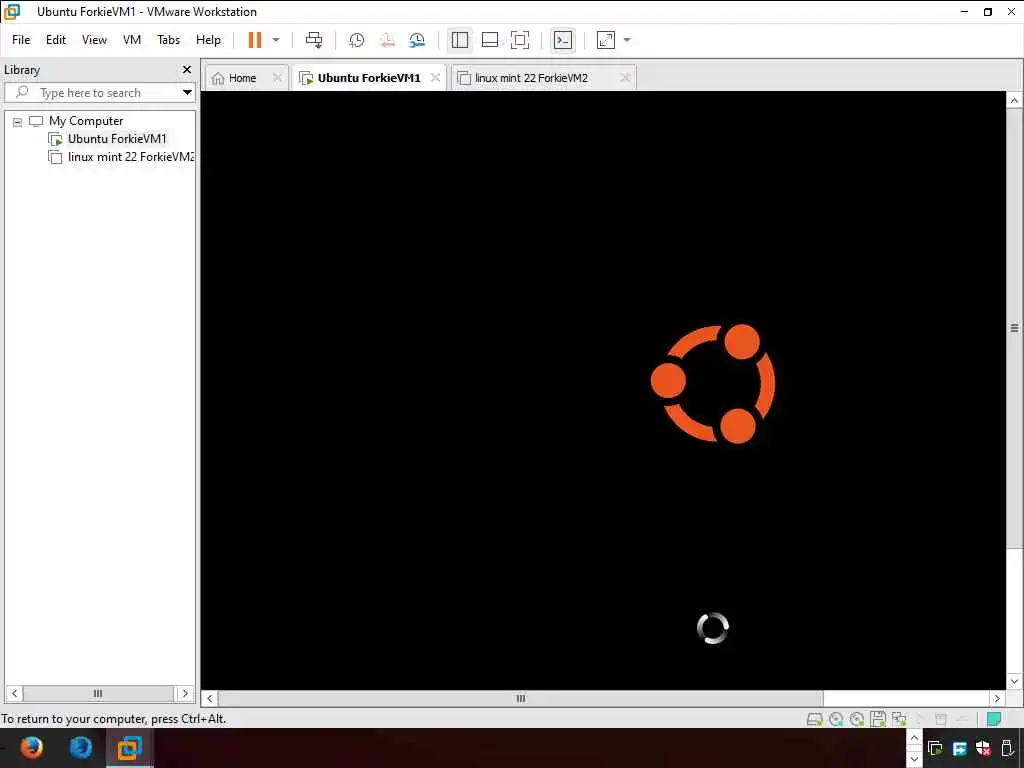Close the Library panel
1024x768 pixels.
[x=187, y=69]
